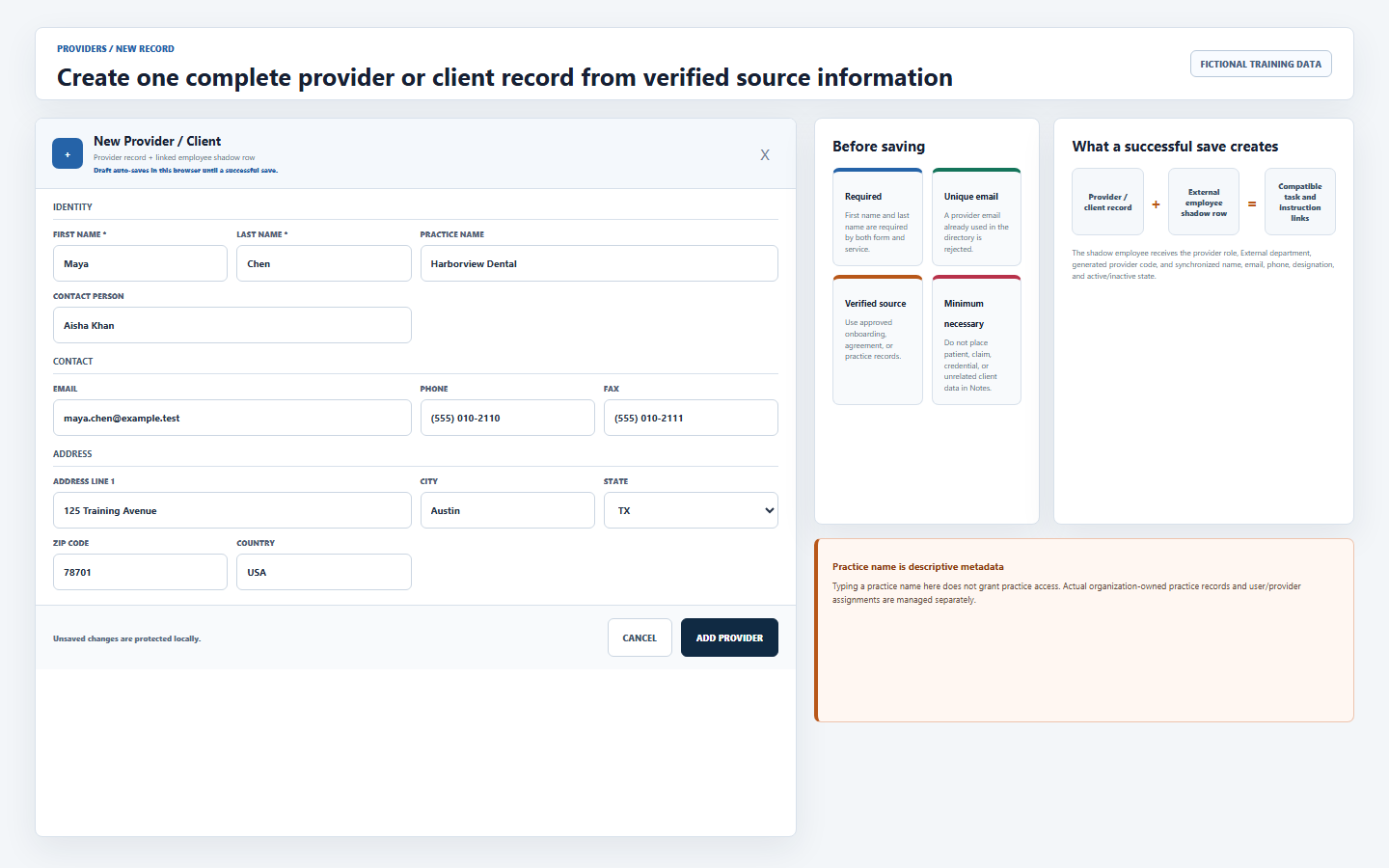Edit the Contact Person field Aisha Khan
Screen dimensions: 1389x868
coord(232,325)
